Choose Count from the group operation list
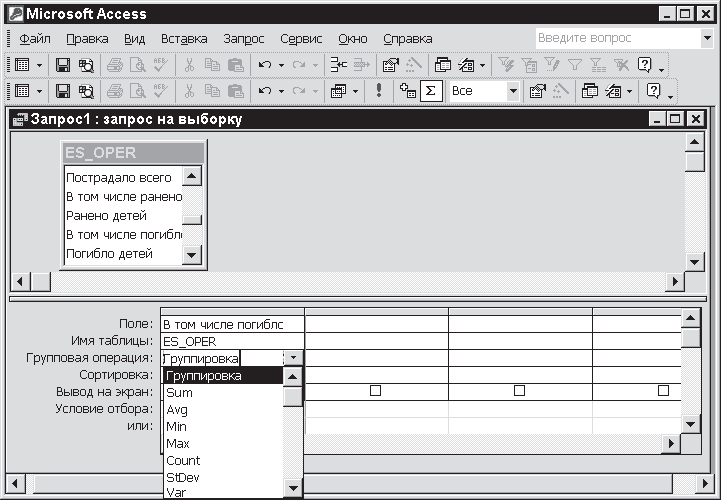The width and height of the screenshot is (721, 500). [184, 461]
